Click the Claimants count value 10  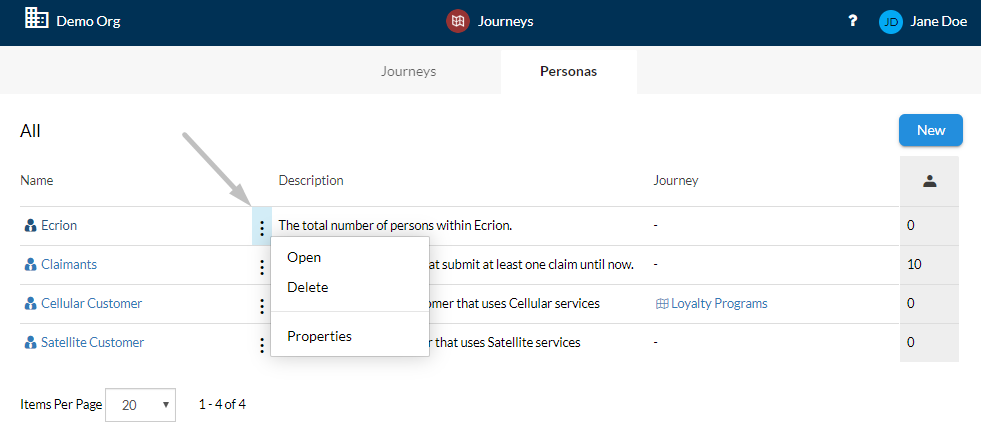(914, 264)
